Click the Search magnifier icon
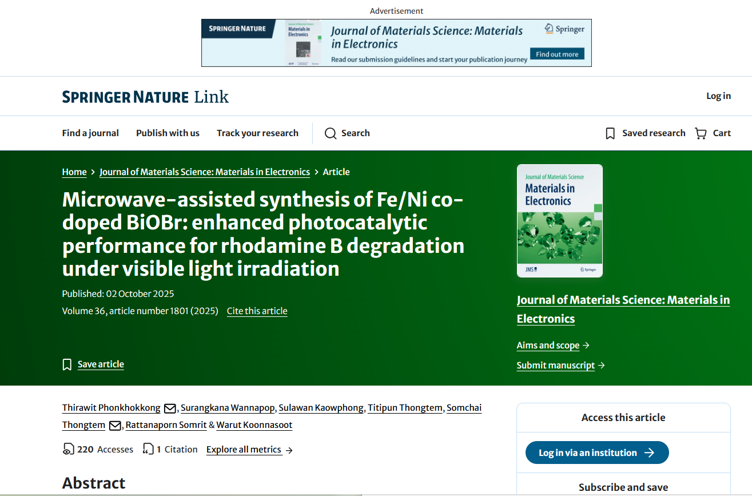Viewport: 752px width, 496px height. click(x=330, y=133)
